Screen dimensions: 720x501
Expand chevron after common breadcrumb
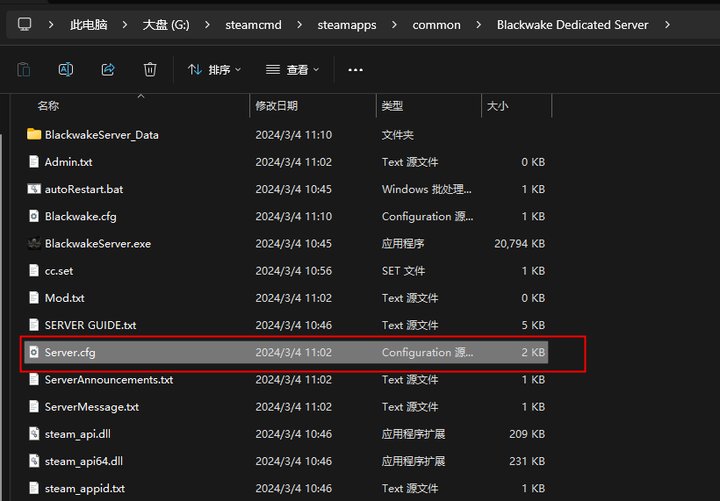[x=479, y=25]
